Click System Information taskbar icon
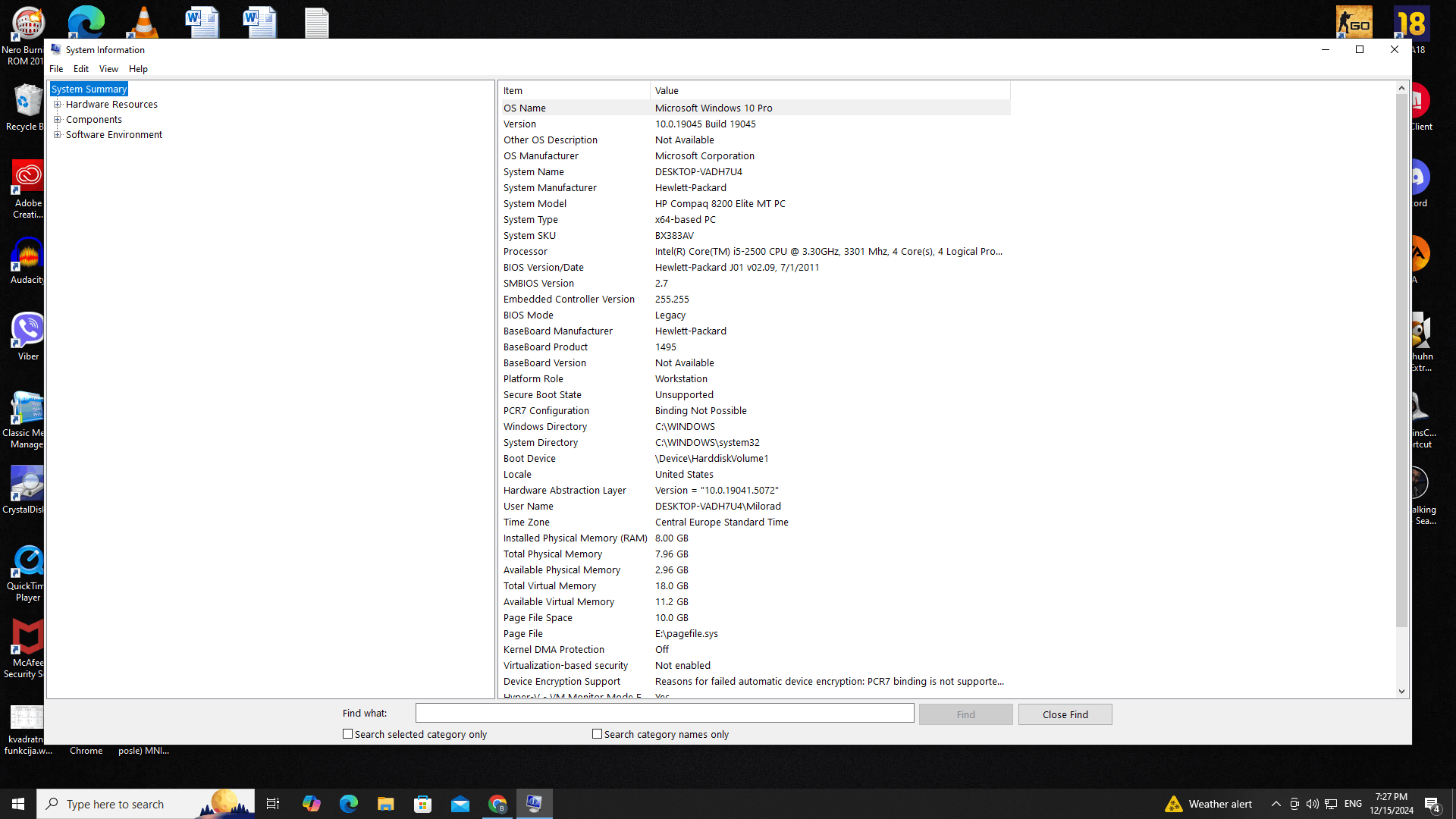Image resolution: width=1456 pixels, height=819 pixels. (535, 804)
